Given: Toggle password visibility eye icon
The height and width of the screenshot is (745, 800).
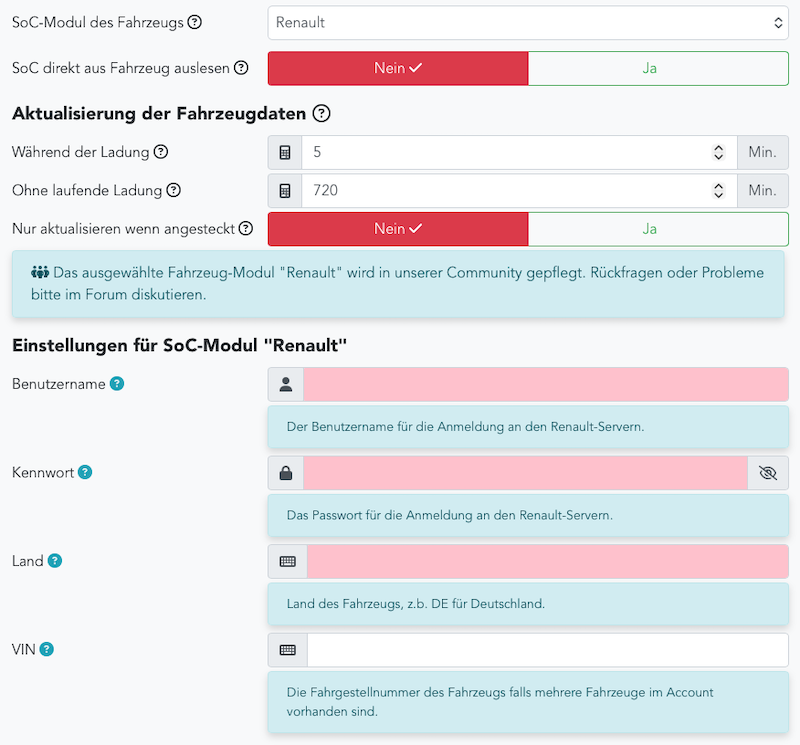Looking at the screenshot, I should pos(768,473).
